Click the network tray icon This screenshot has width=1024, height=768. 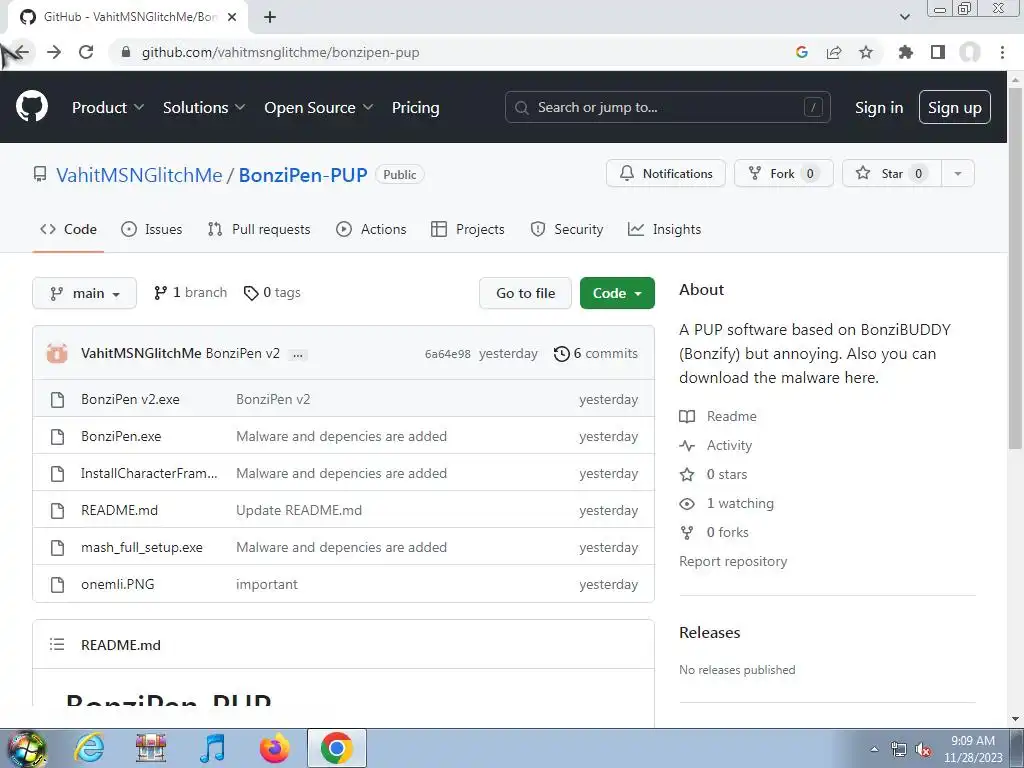coord(899,750)
